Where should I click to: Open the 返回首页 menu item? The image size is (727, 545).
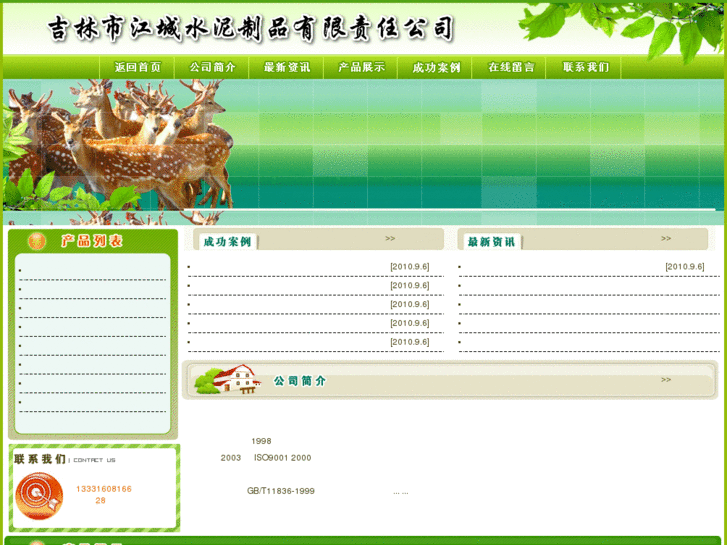coord(137,67)
